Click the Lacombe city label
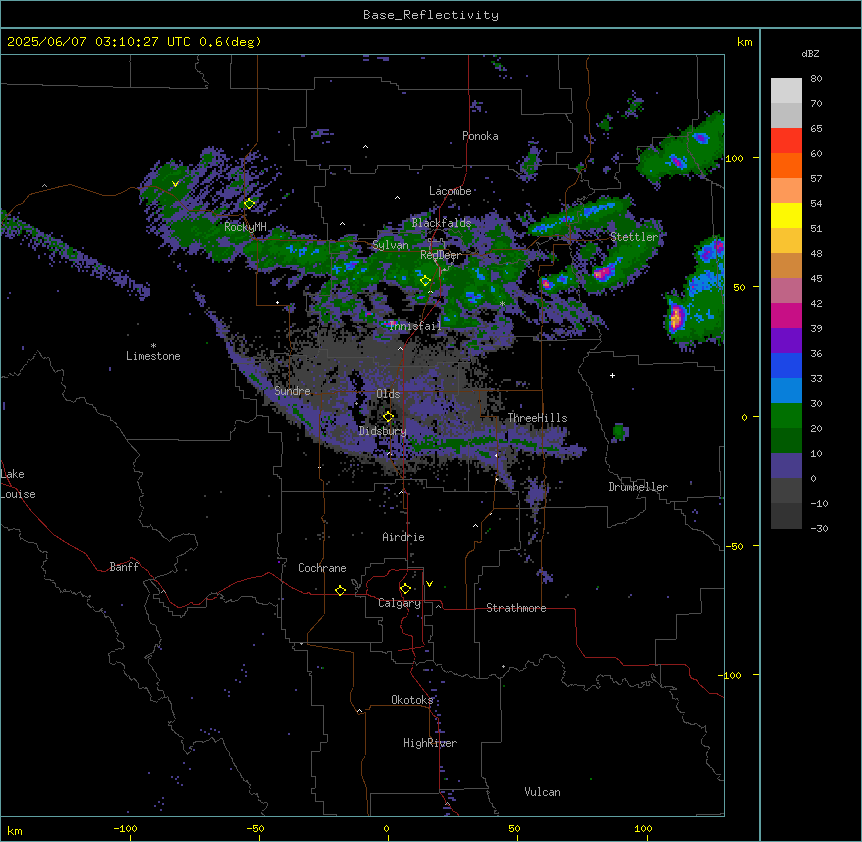 [450, 191]
